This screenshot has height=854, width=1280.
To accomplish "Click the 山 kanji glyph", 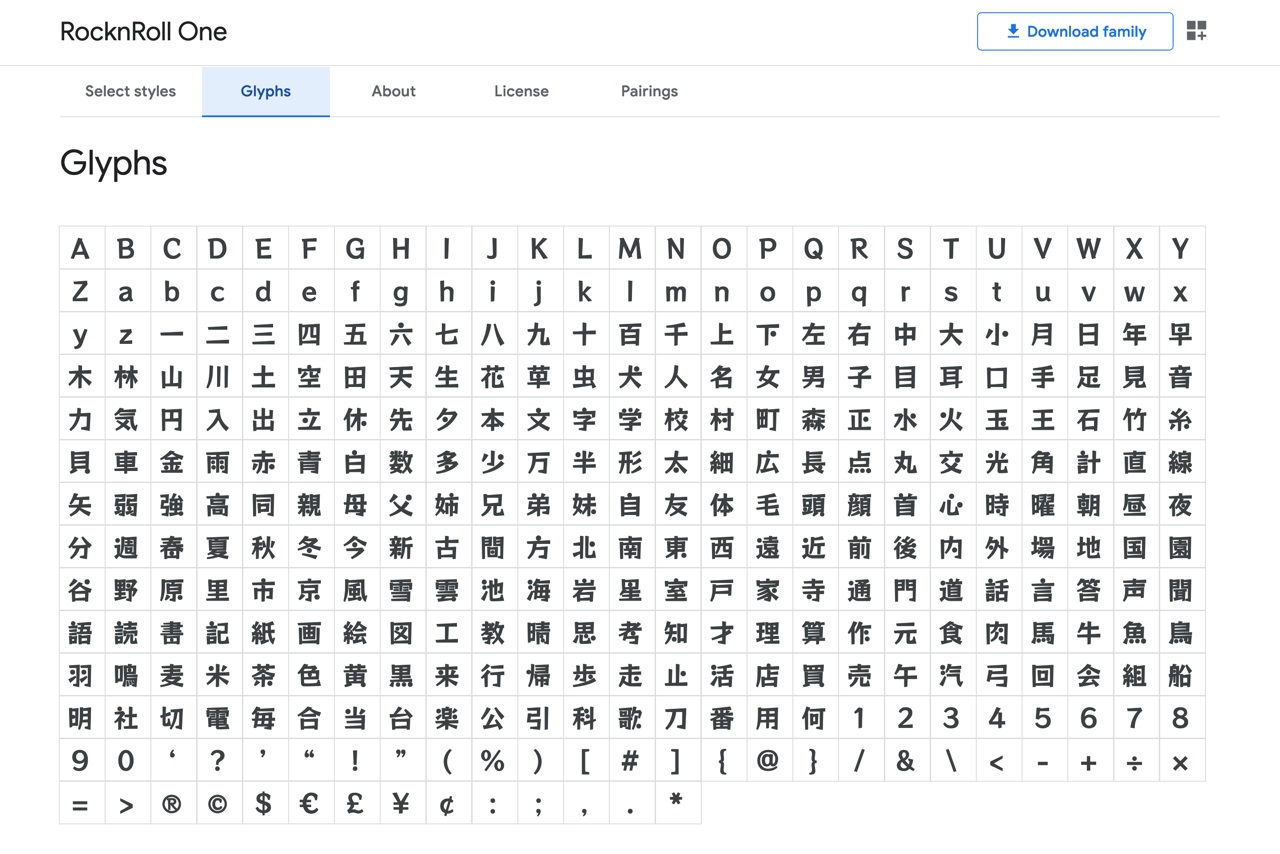I will (172, 376).
